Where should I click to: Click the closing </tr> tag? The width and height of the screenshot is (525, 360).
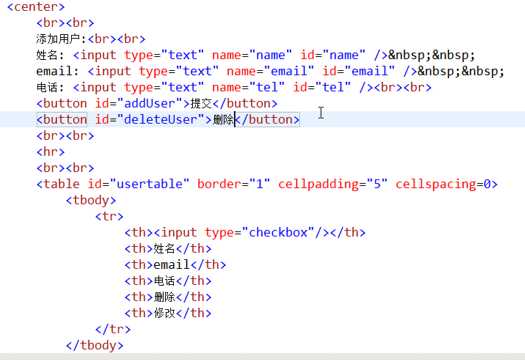[x=113, y=329]
